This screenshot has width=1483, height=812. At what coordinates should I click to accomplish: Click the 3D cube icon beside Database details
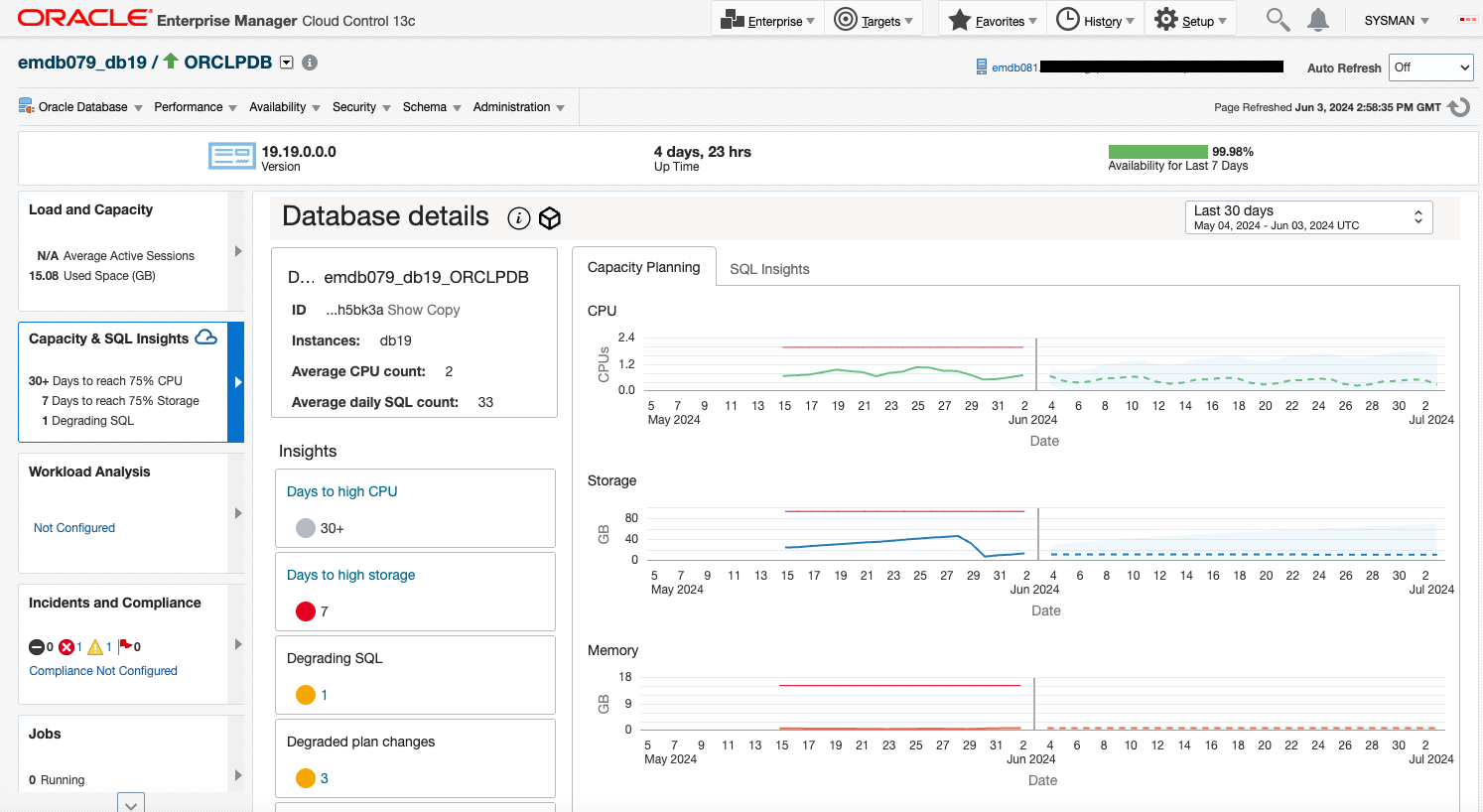pyautogui.click(x=550, y=218)
